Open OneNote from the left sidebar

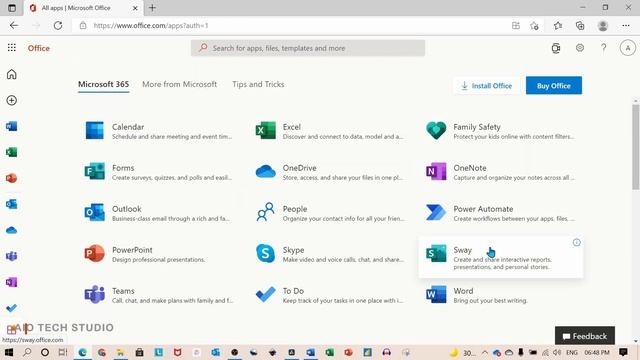point(11,282)
